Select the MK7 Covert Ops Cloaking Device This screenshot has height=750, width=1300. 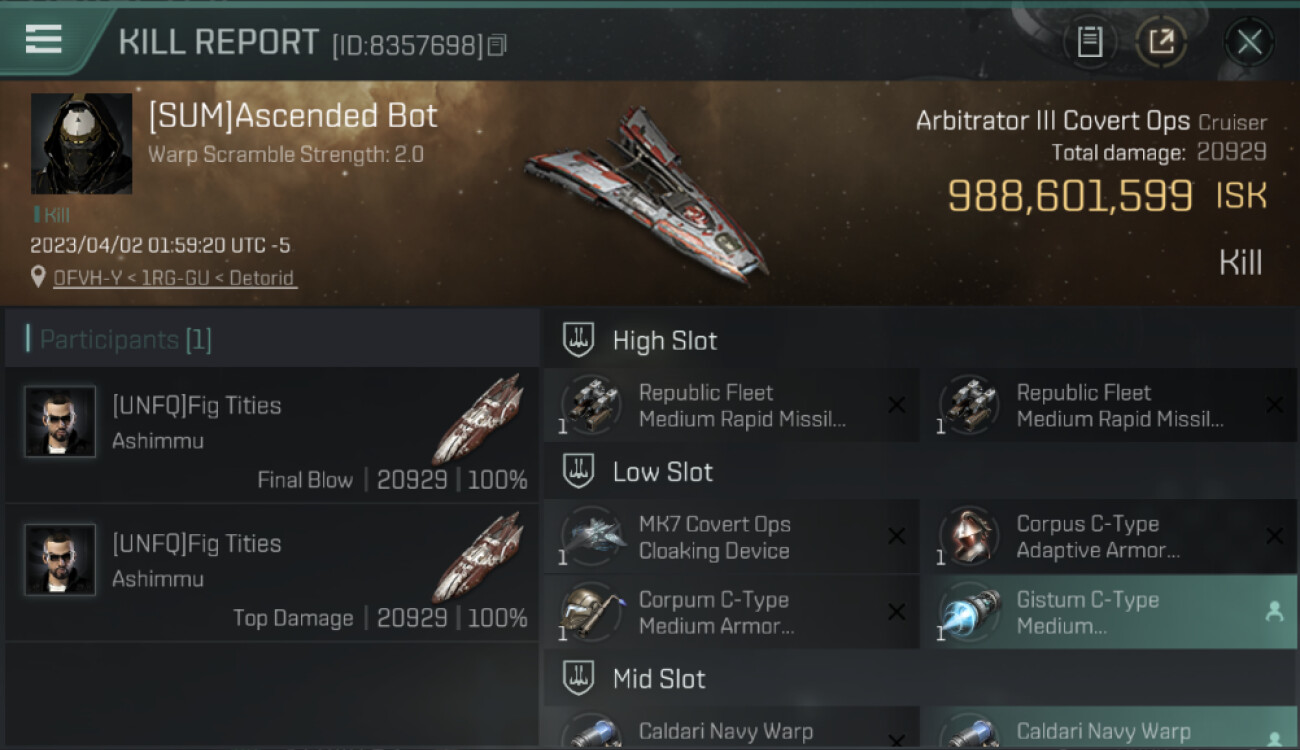point(731,537)
